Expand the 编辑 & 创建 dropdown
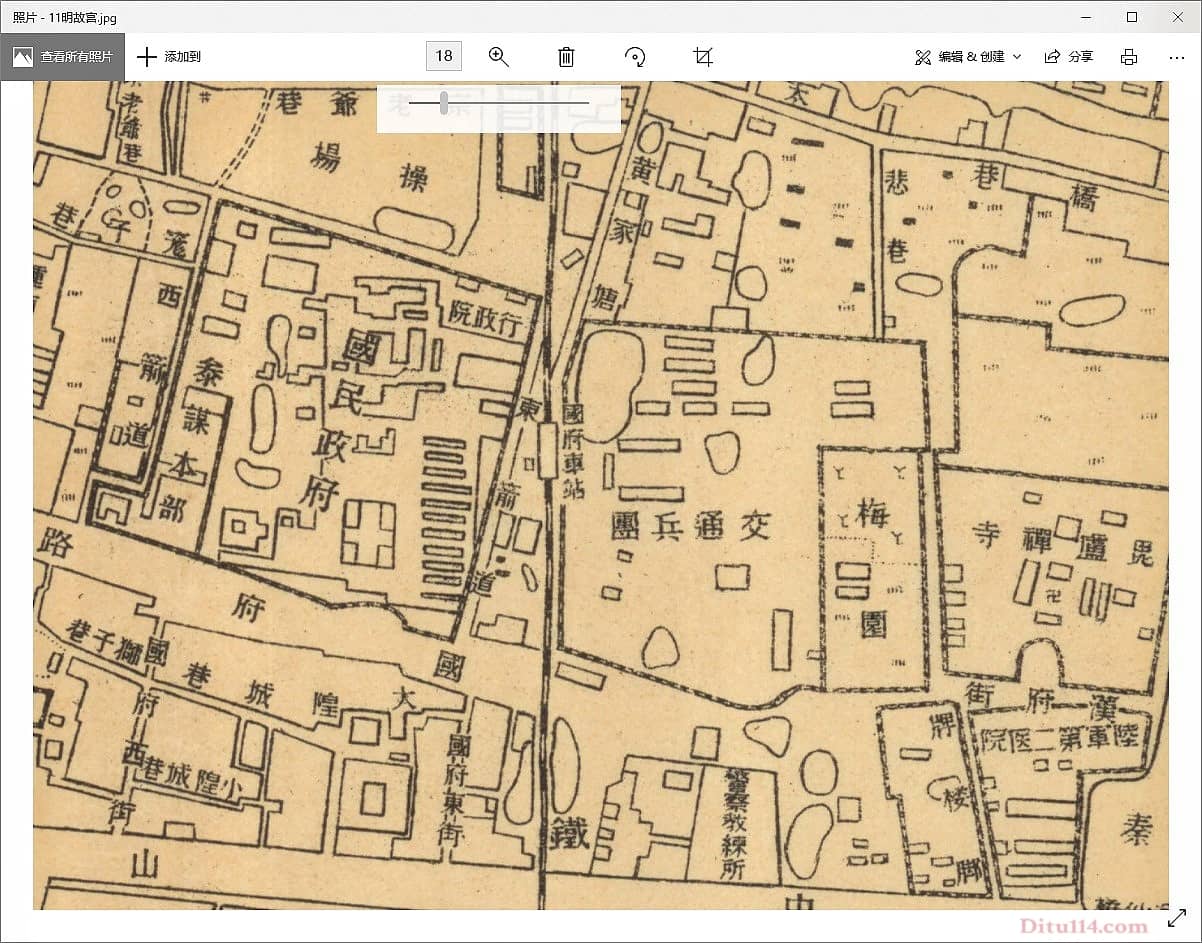The image size is (1202, 943). (x=968, y=57)
